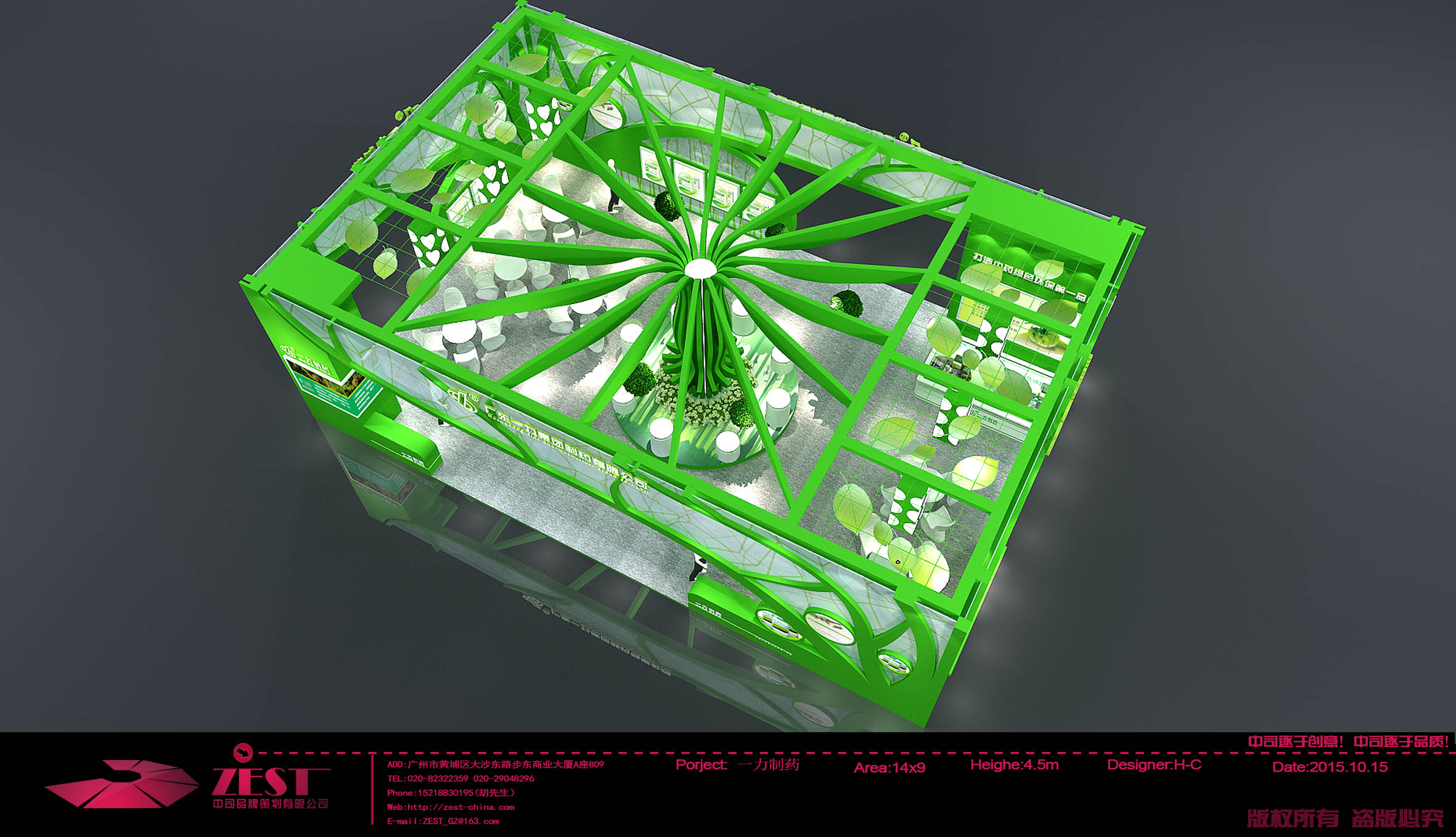Click the Phone:15218830195 line
1456x837 pixels.
[x=451, y=793]
